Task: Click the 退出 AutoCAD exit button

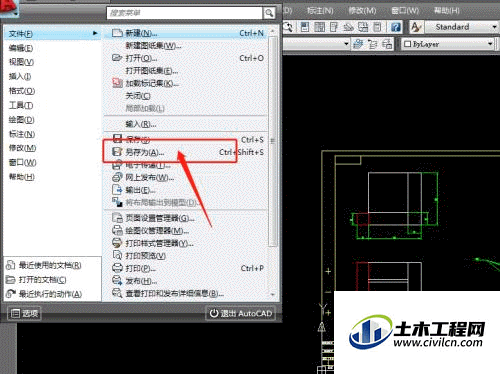Action: 241,313
